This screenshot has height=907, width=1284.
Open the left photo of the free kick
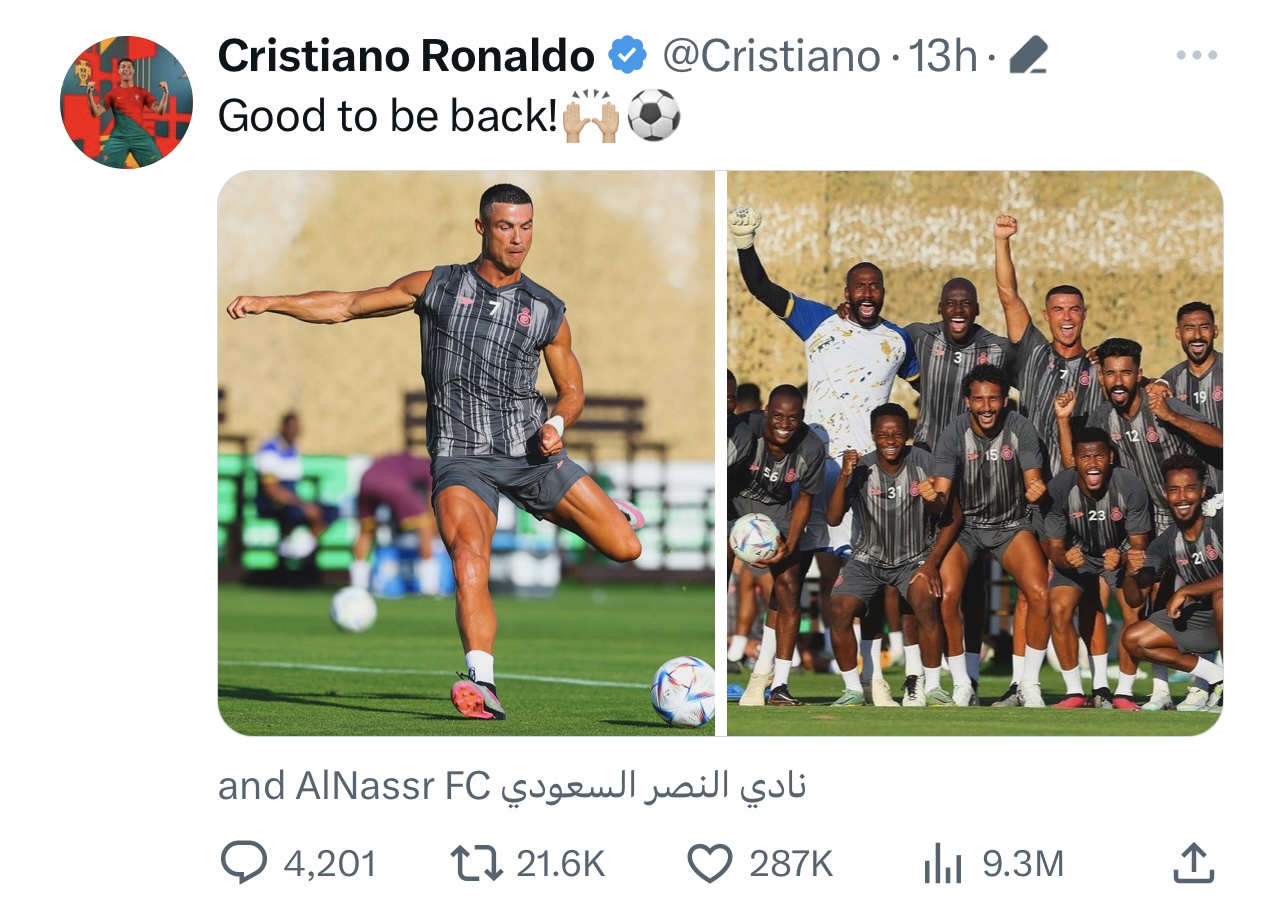tap(466, 453)
